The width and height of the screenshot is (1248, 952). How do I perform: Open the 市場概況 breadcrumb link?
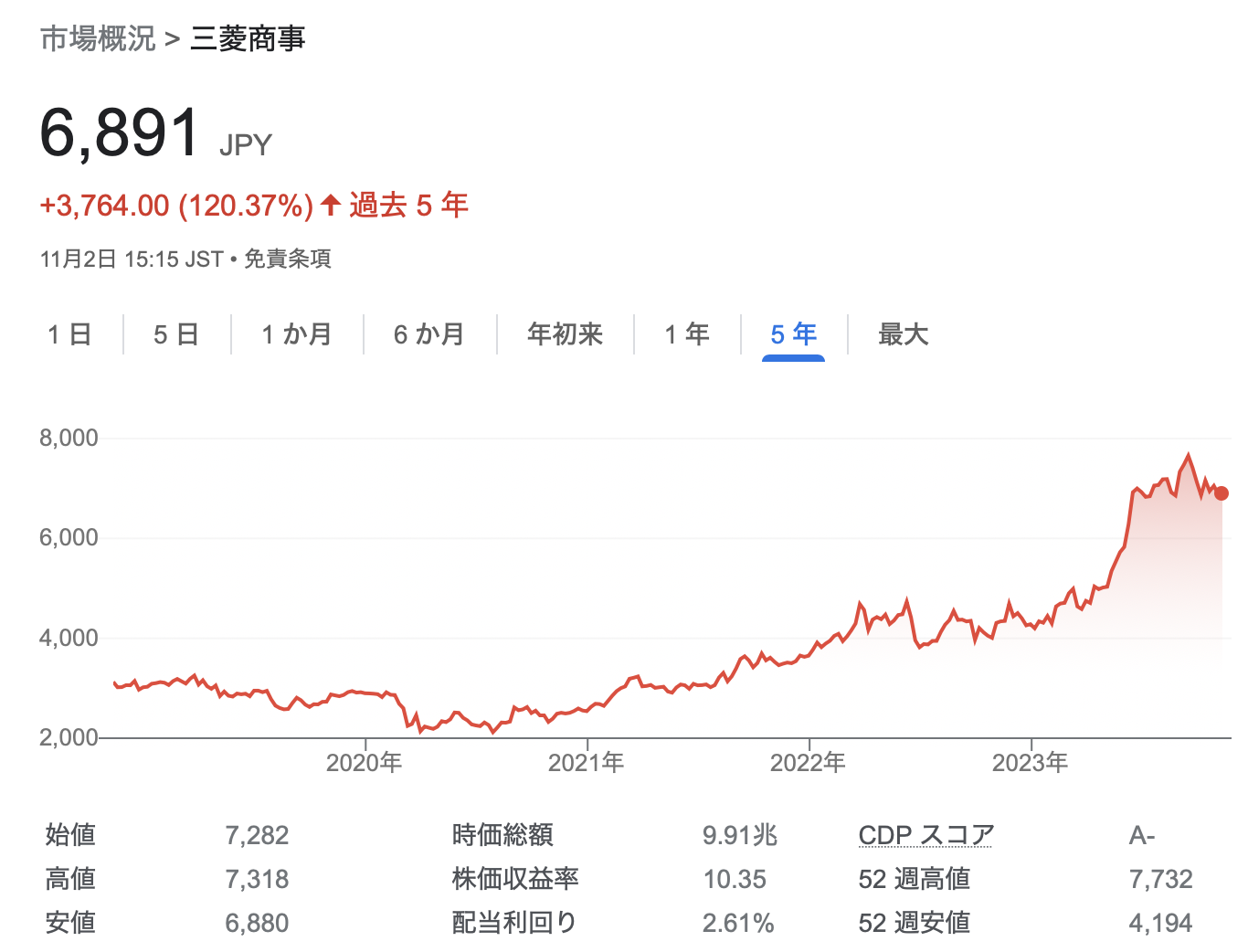[x=98, y=39]
